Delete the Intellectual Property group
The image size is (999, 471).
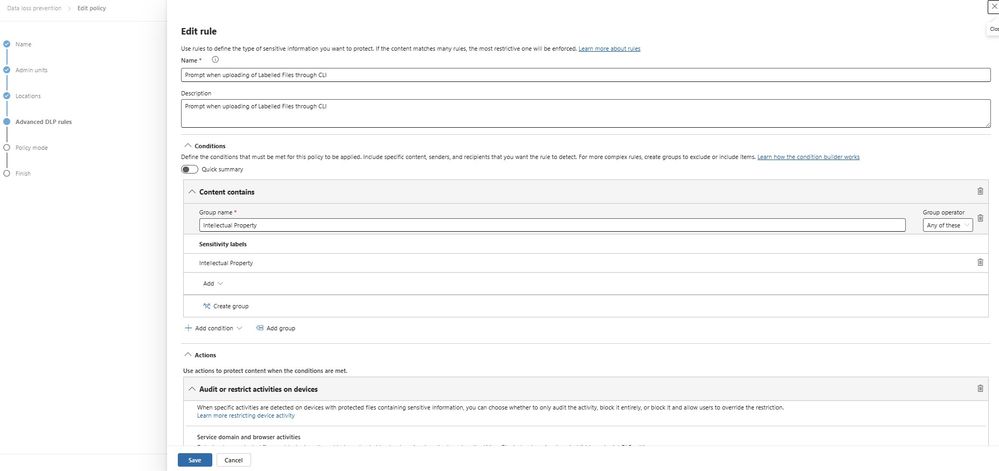click(980, 218)
